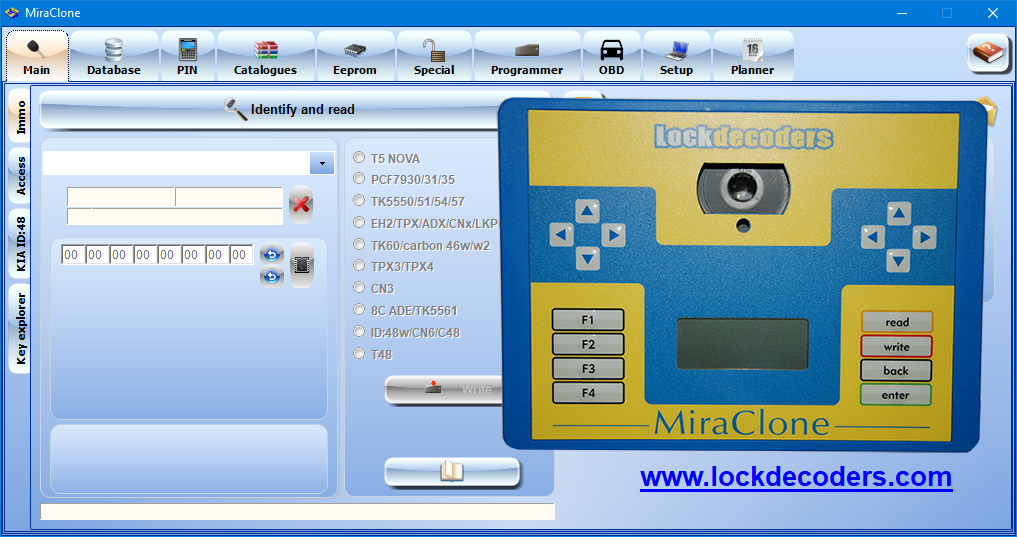1017x537 pixels.
Task: Switch to the Database tab
Action: [x=114, y=56]
